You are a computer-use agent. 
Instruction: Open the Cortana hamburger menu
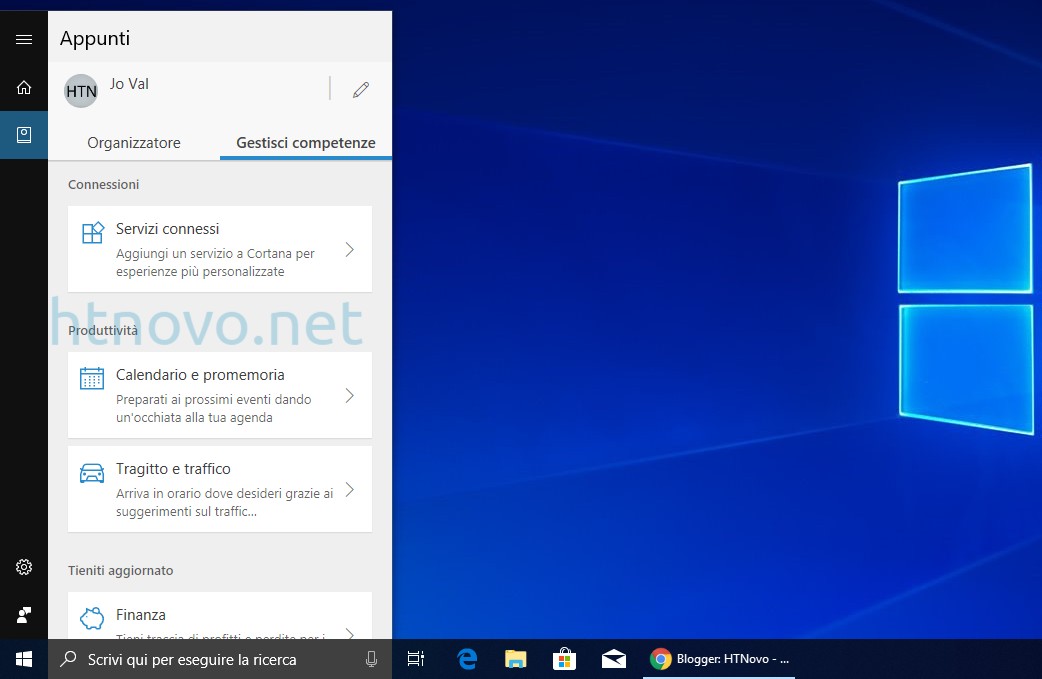[23, 38]
